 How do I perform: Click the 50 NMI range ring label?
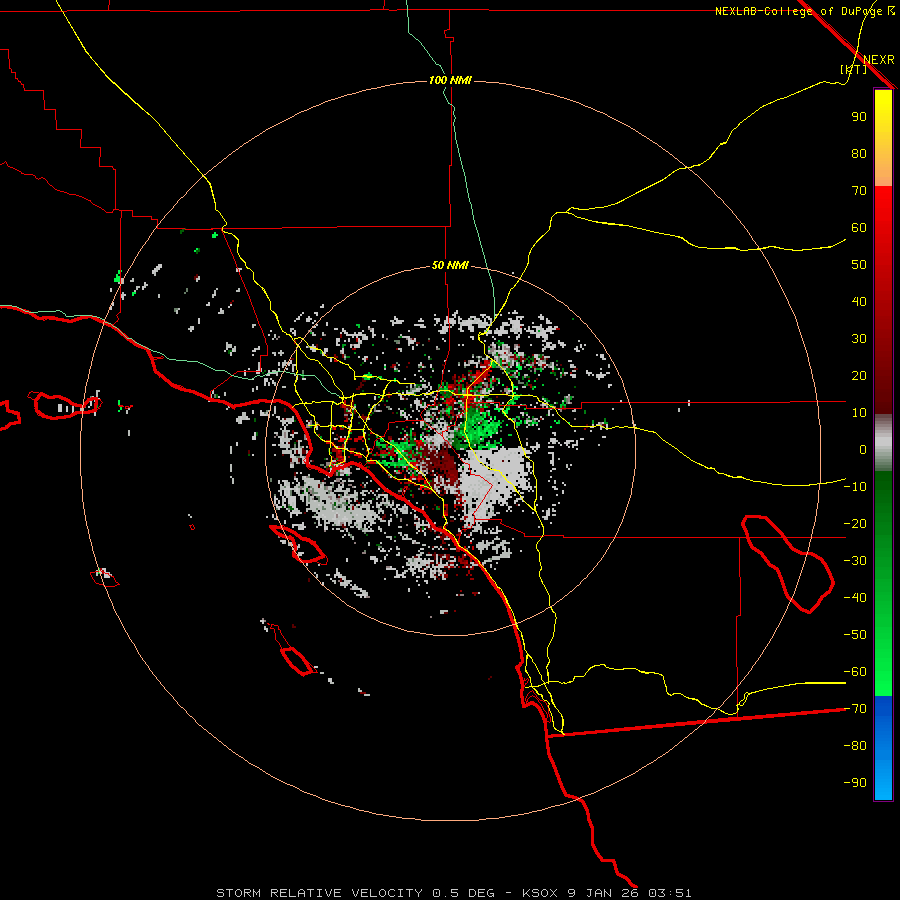tap(450, 265)
